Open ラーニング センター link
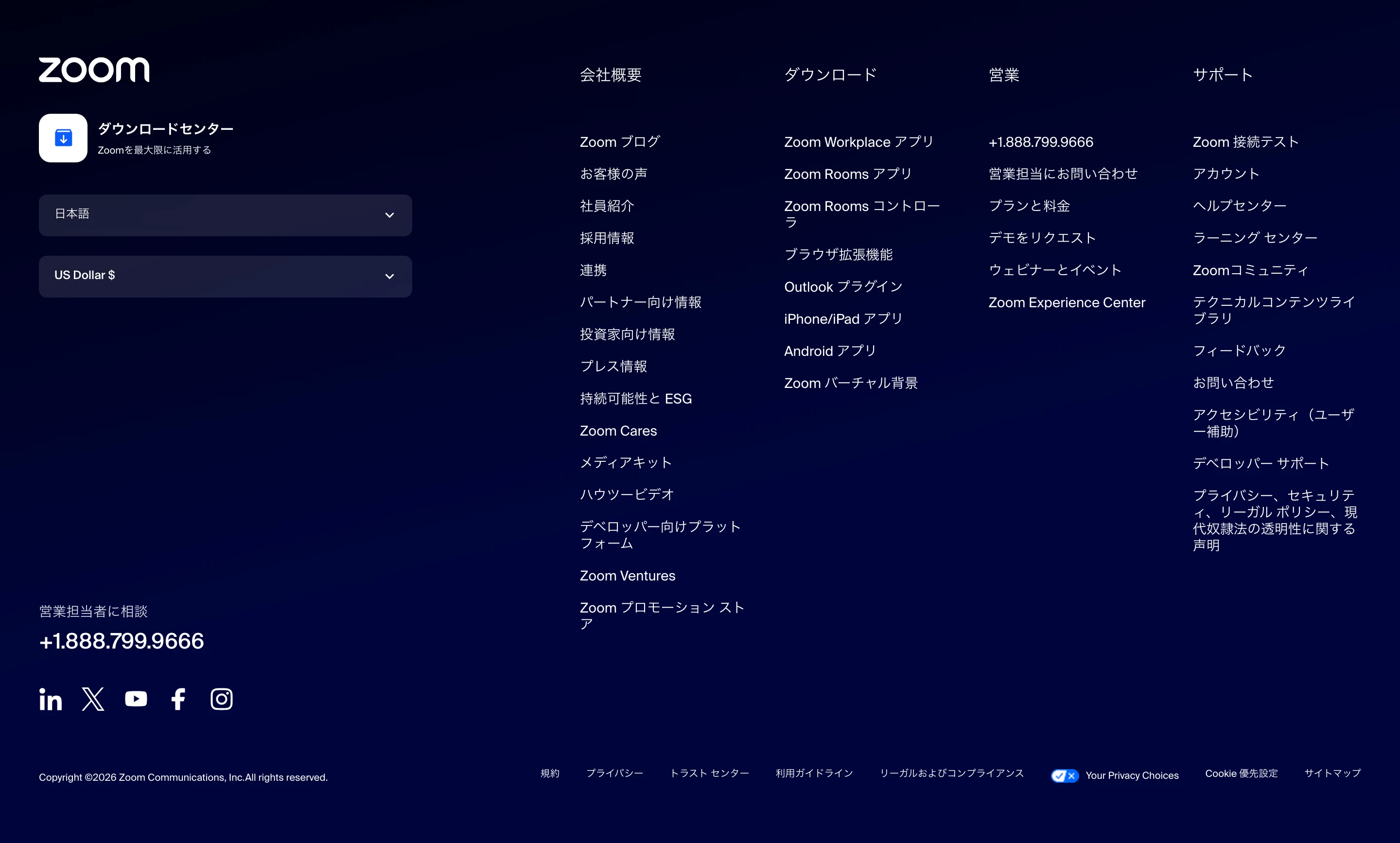1400x843 pixels. click(1255, 238)
